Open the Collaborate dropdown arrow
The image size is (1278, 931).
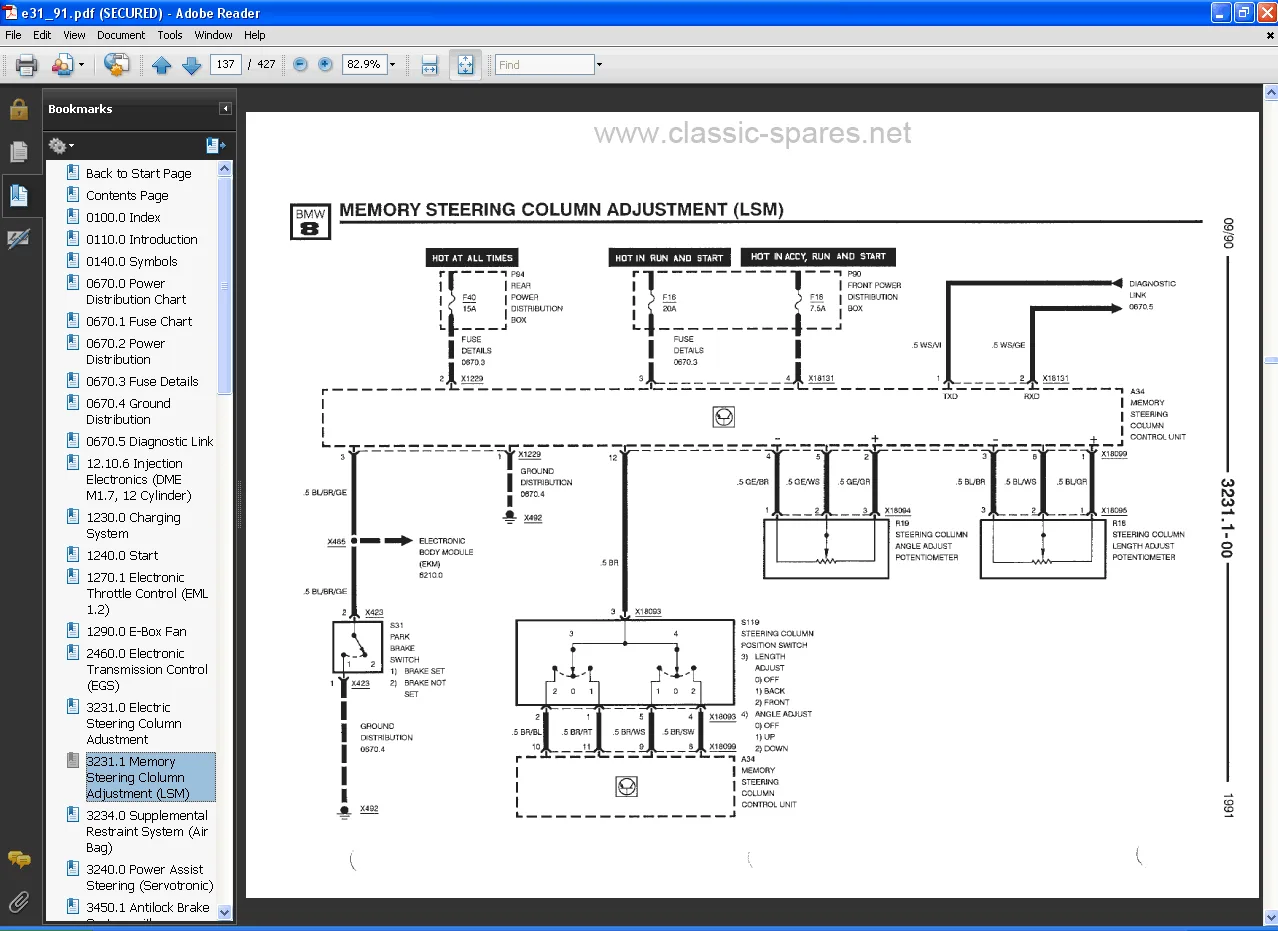point(82,65)
